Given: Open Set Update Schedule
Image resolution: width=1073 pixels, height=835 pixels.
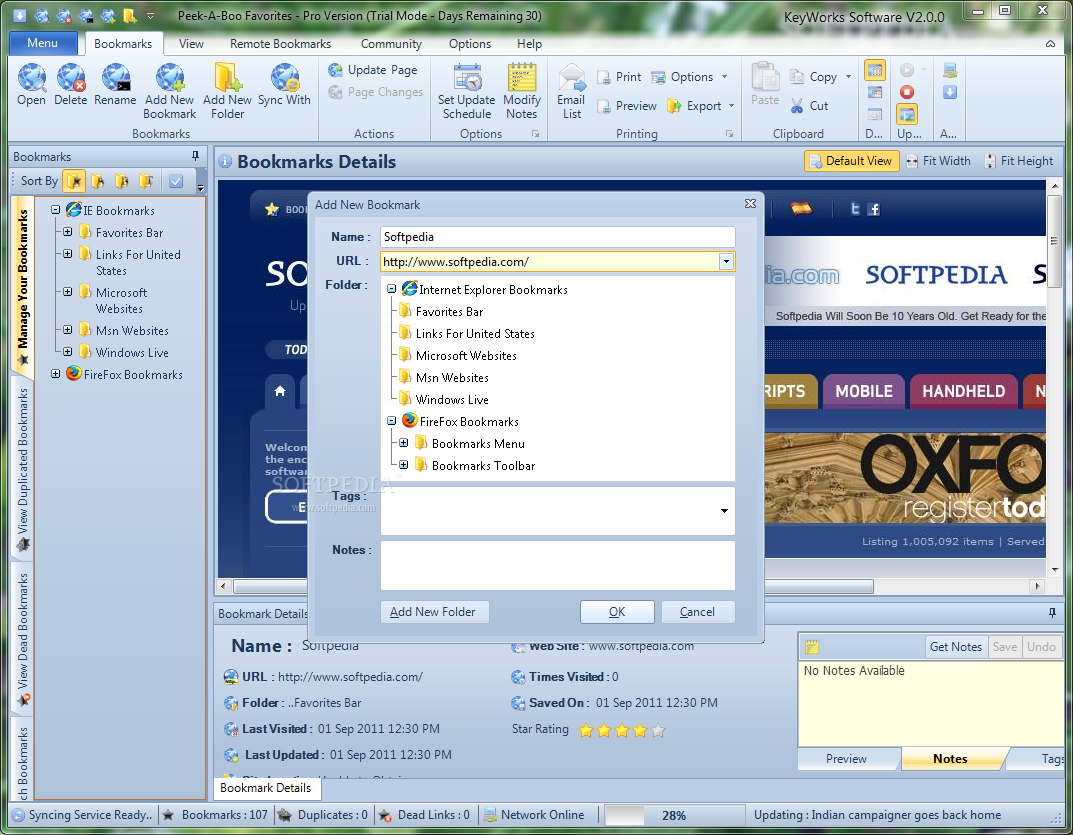Looking at the screenshot, I should [467, 92].
